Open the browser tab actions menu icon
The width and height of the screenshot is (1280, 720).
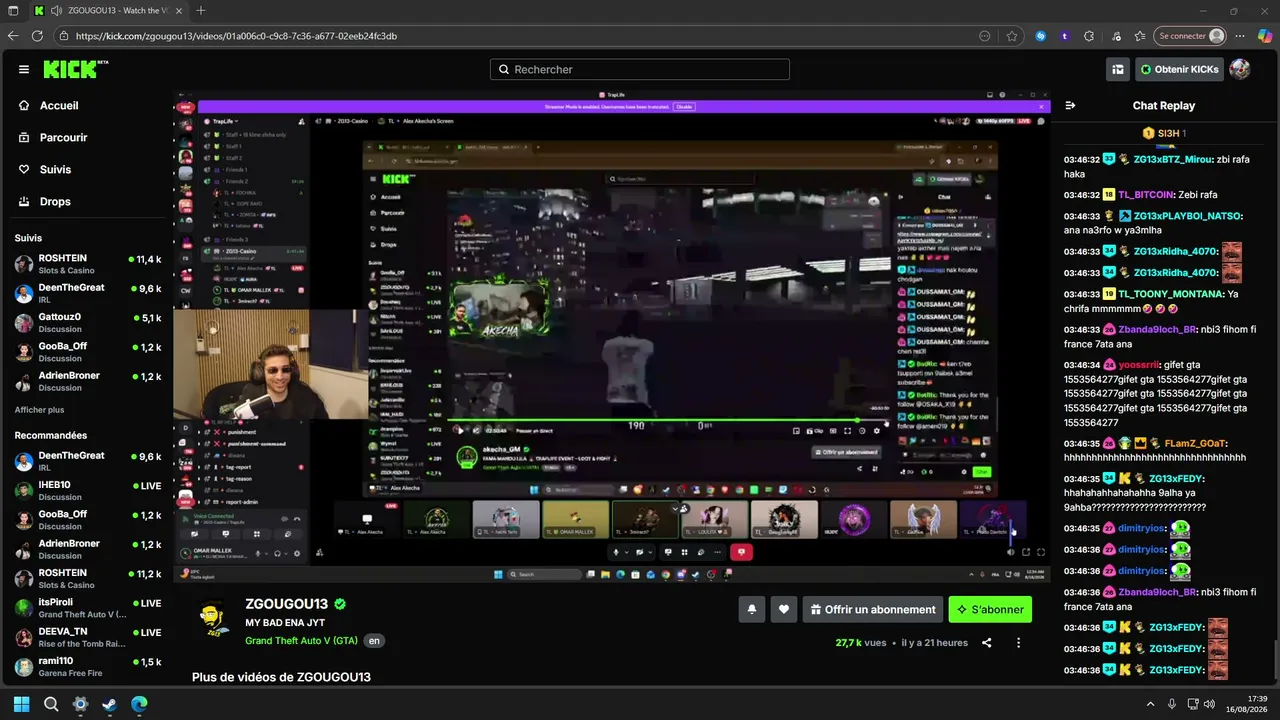[12, 10]
